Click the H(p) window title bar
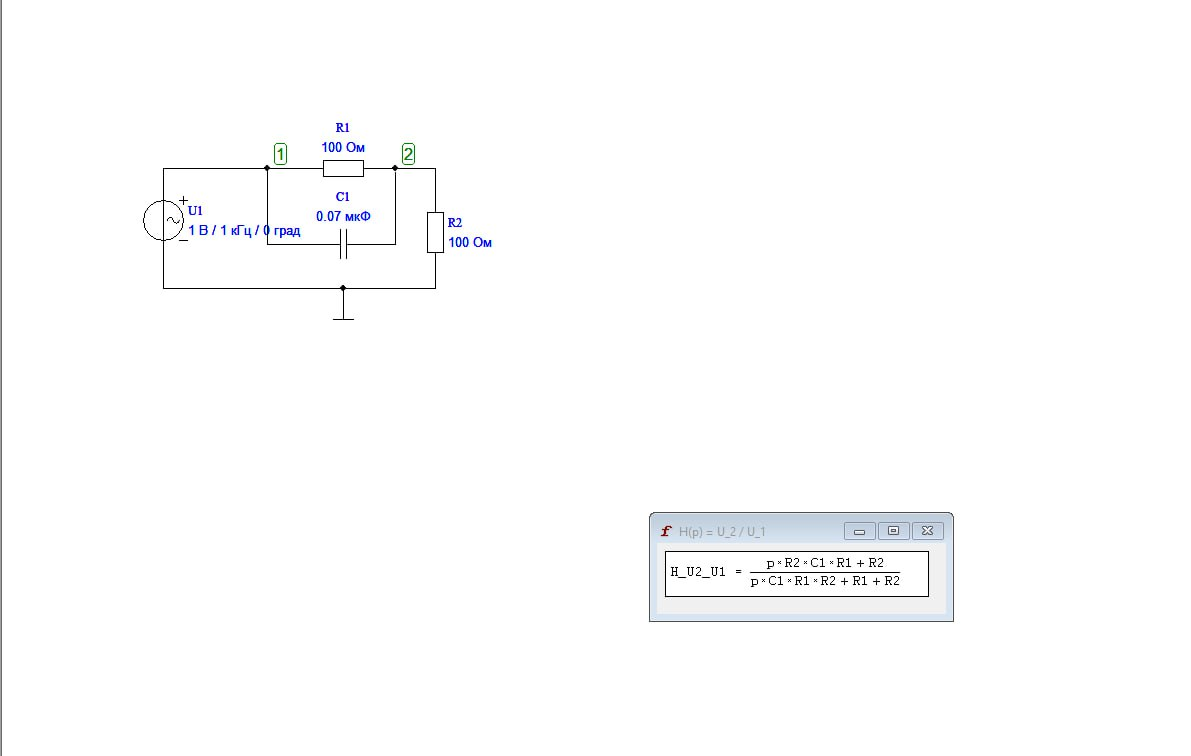Viewport: 1191px width, 756px height. coord(801,531)
